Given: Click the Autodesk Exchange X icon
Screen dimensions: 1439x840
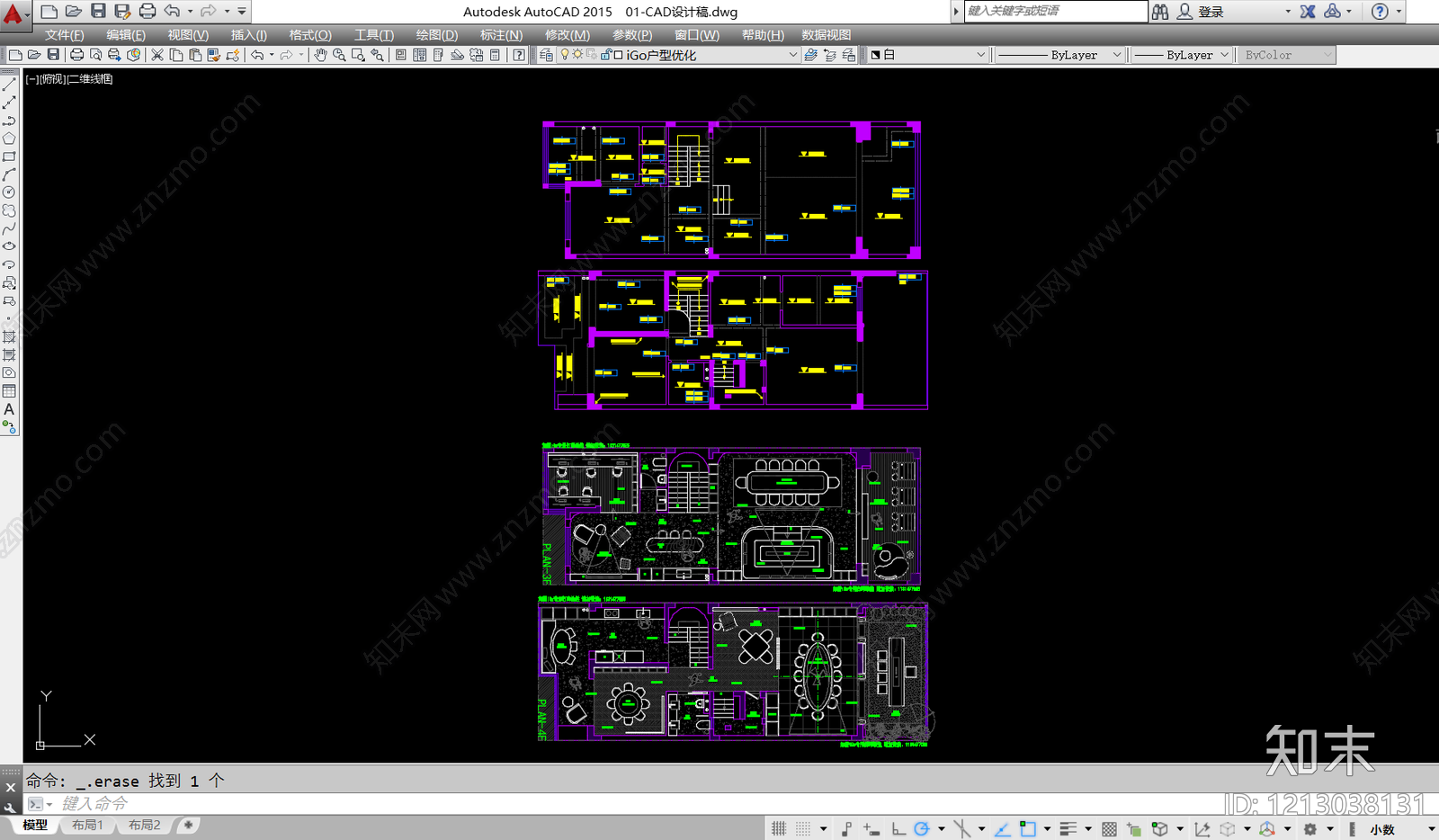Looking at the screenshot, I should pyautogui.click(x=1308, y=12).
